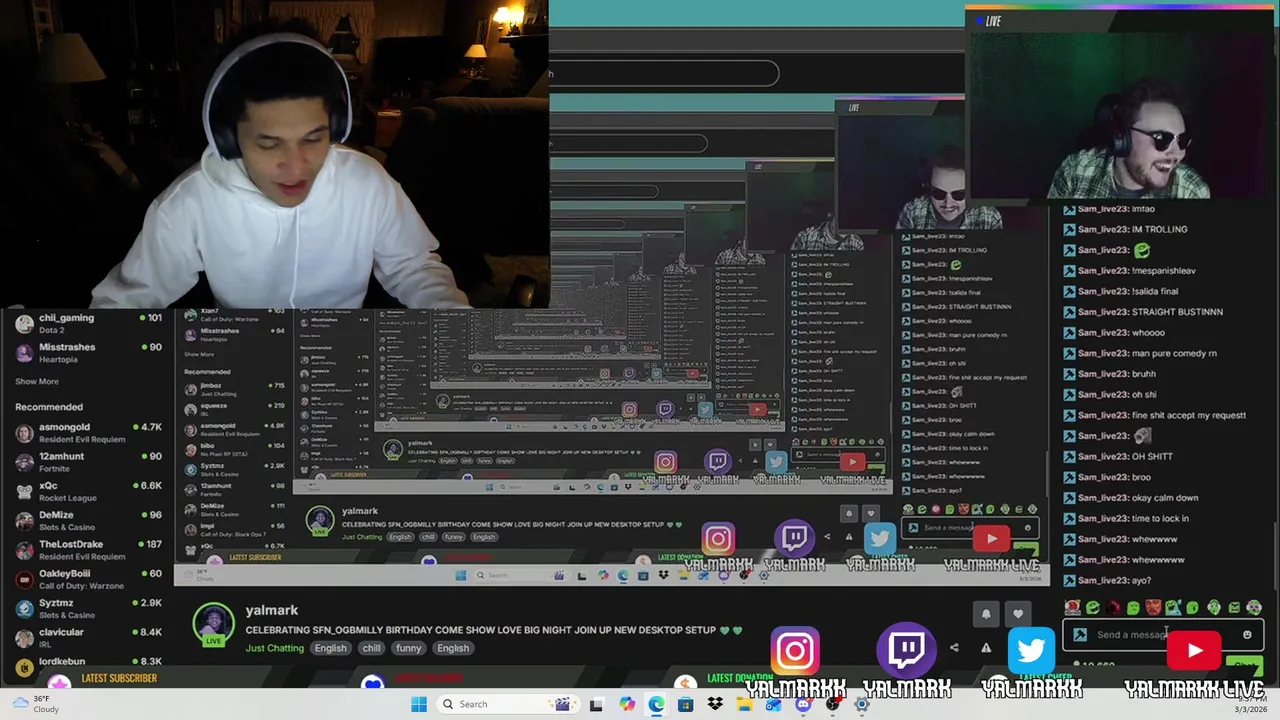The height and width of the screenshot is (720, 1280).
Task: Click the green laughing emote in emote row
Action: (x=1093, y=607)
